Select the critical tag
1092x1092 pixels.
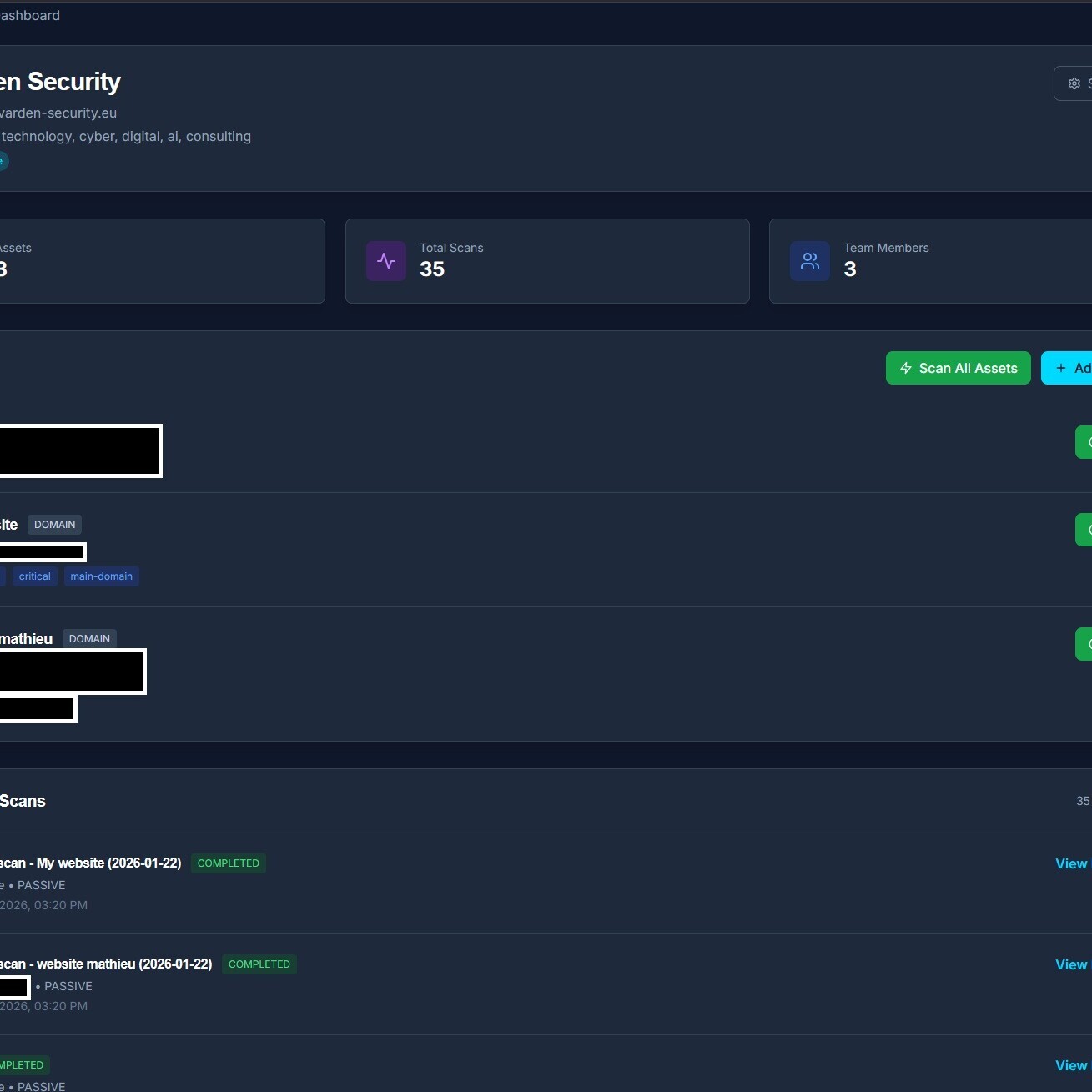tap(34, 576)
